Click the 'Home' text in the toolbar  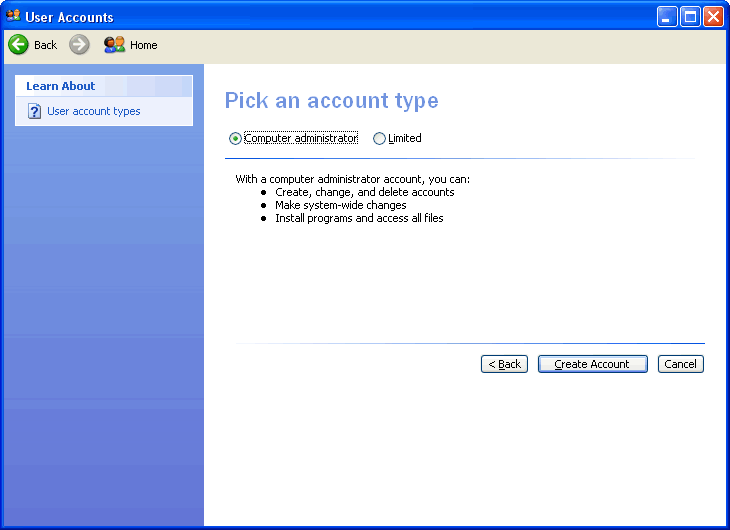(x=144, y=45)
